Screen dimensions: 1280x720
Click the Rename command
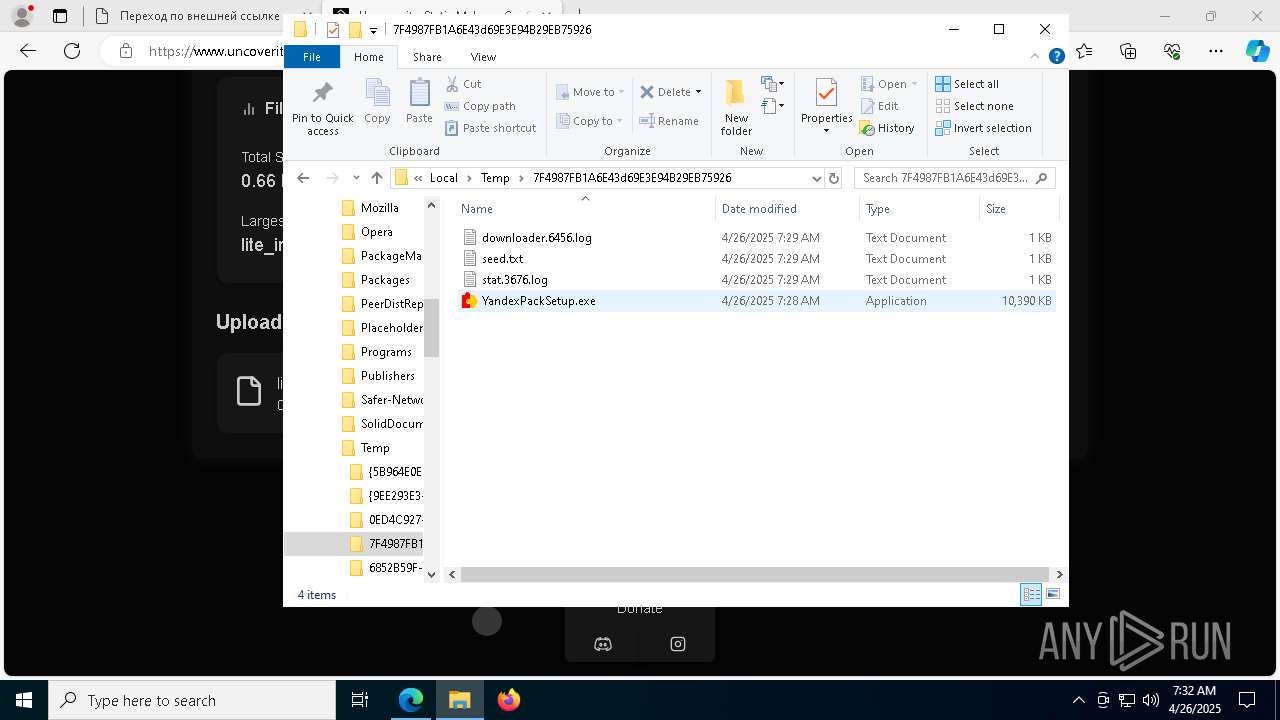click(669, 121)
